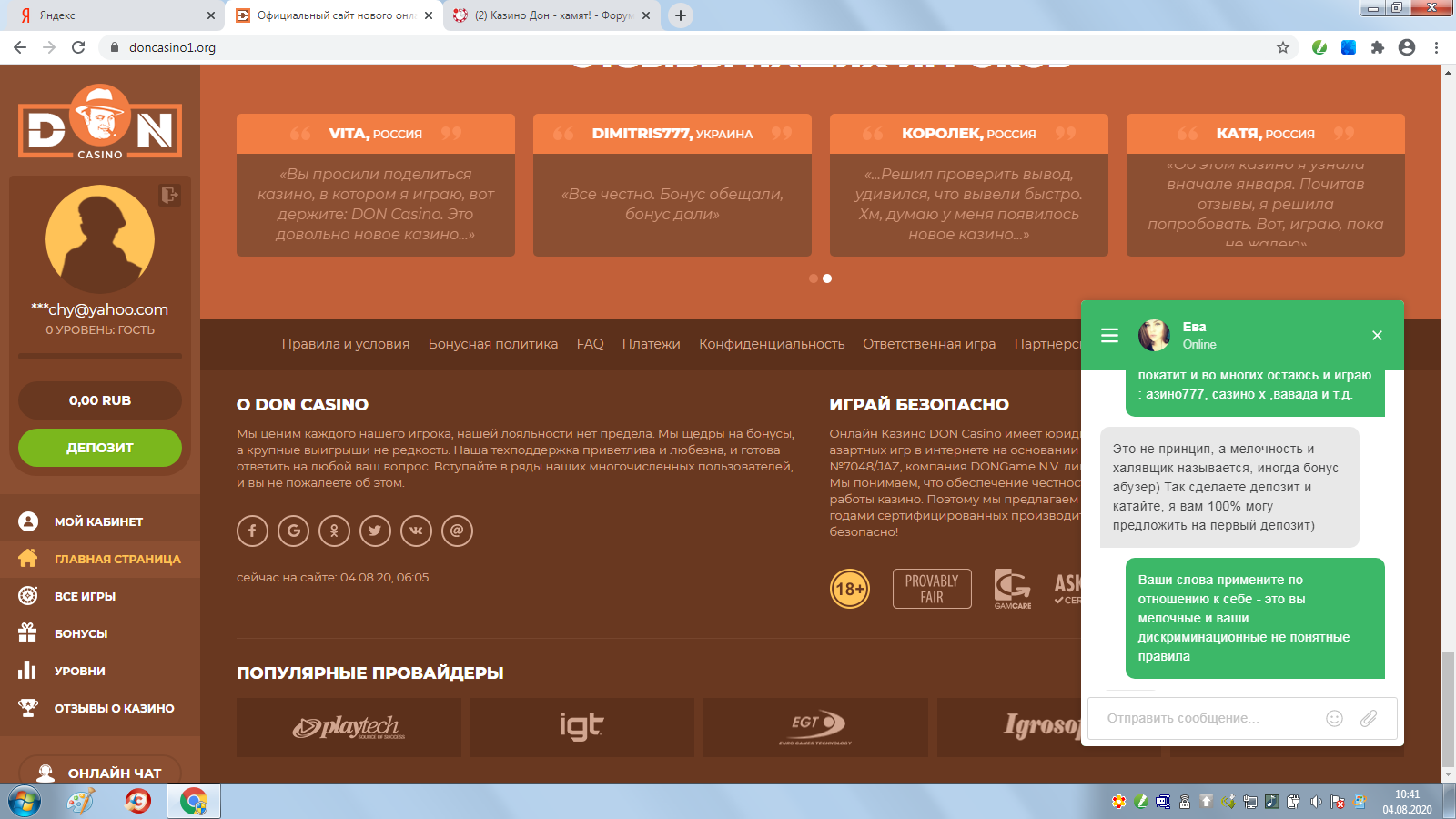Click the trophy icon for casino reviews
Image resolution: width=1456 pixels, height=819 pixels.
click(28, 707)
